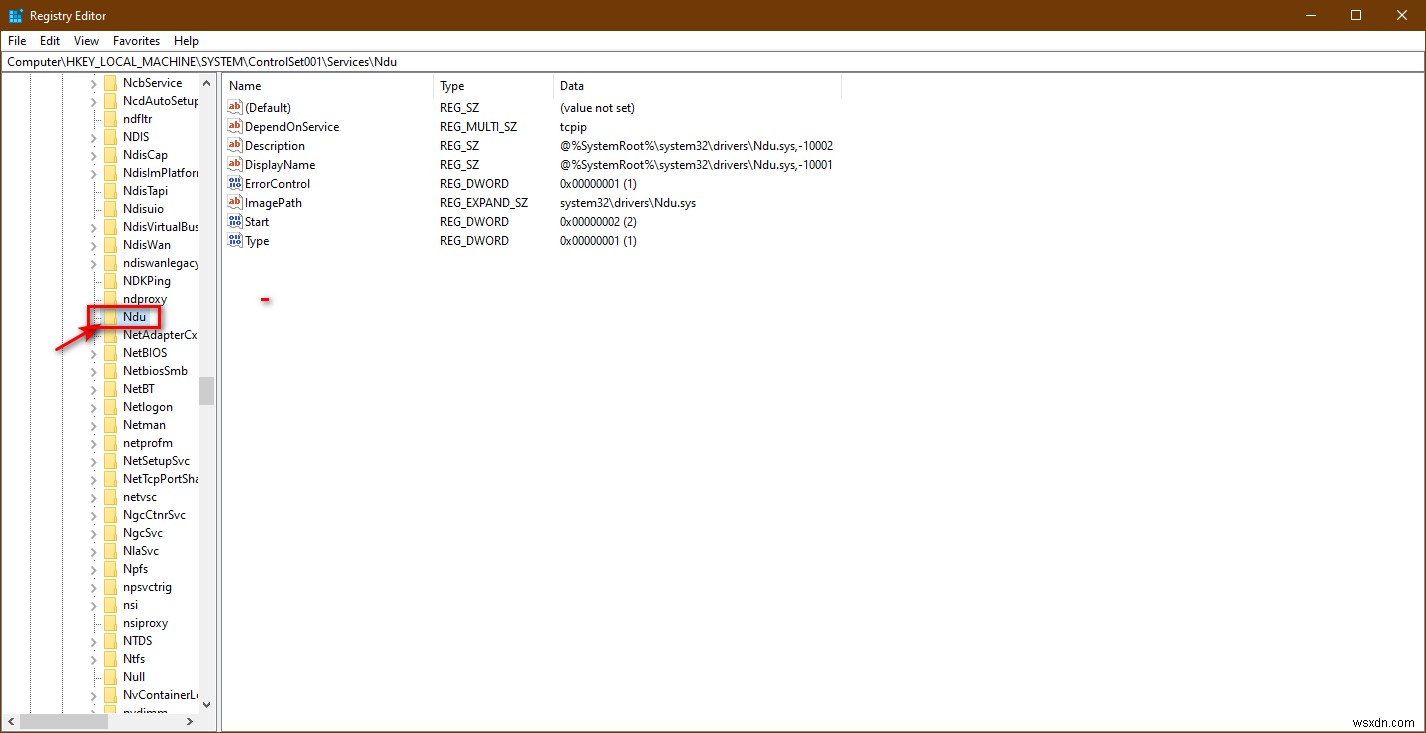The height and width of the screenshot is (733, 1426).
Task: Expand the Ntfs registry key
Action: [x=93, y=658]
